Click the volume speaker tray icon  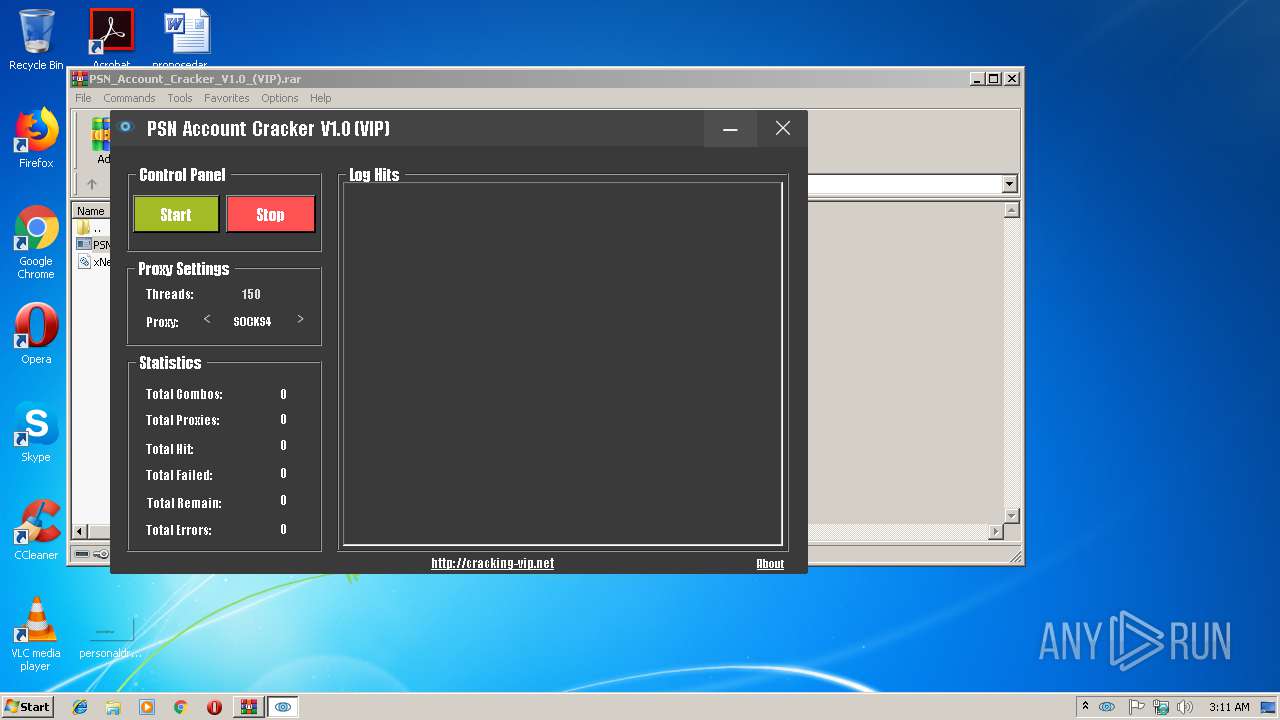pyautogui.click(x=1185, y=707)
